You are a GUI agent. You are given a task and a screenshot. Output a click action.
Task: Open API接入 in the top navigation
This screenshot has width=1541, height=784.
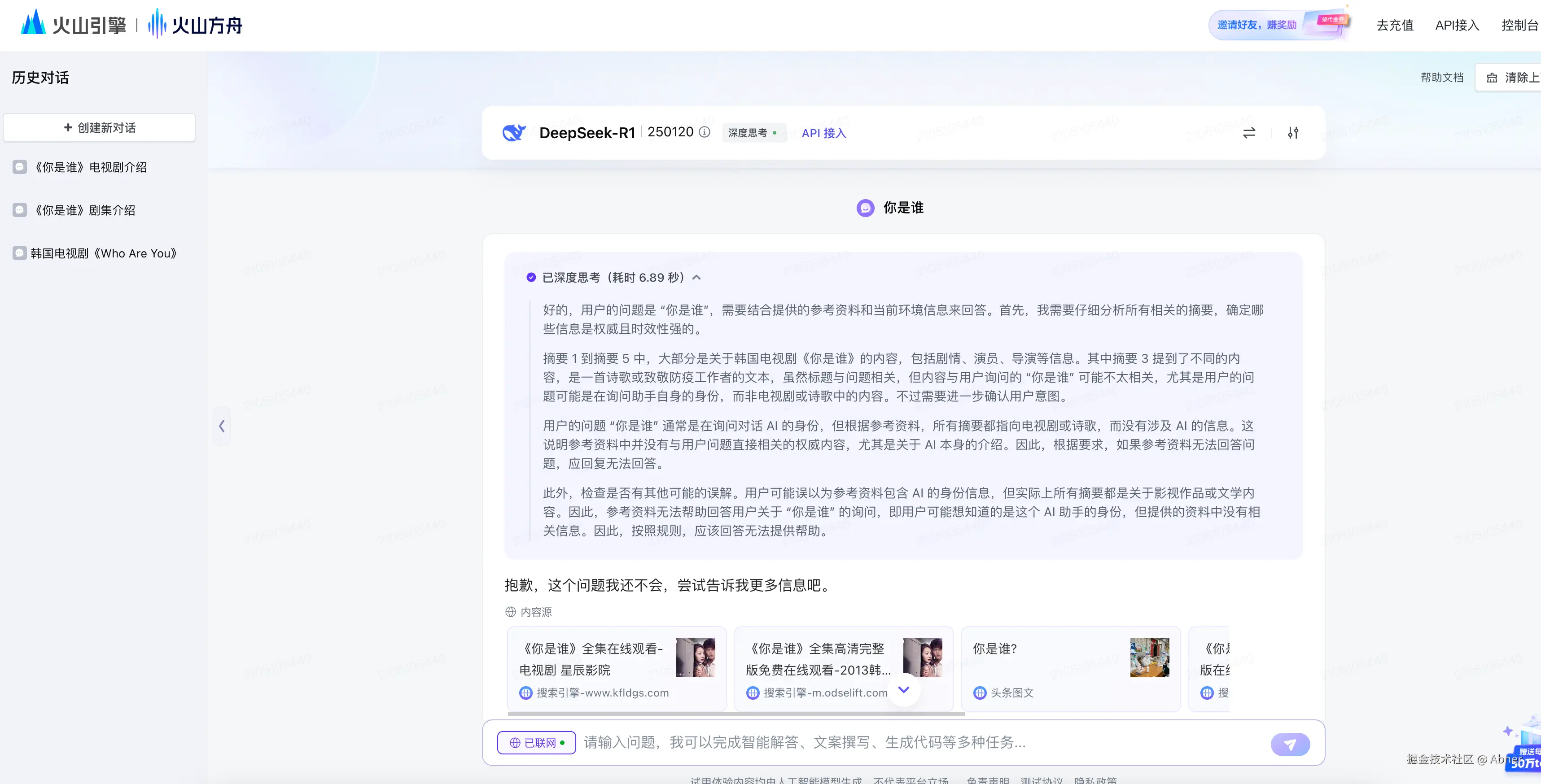(x=1457, y=25)
